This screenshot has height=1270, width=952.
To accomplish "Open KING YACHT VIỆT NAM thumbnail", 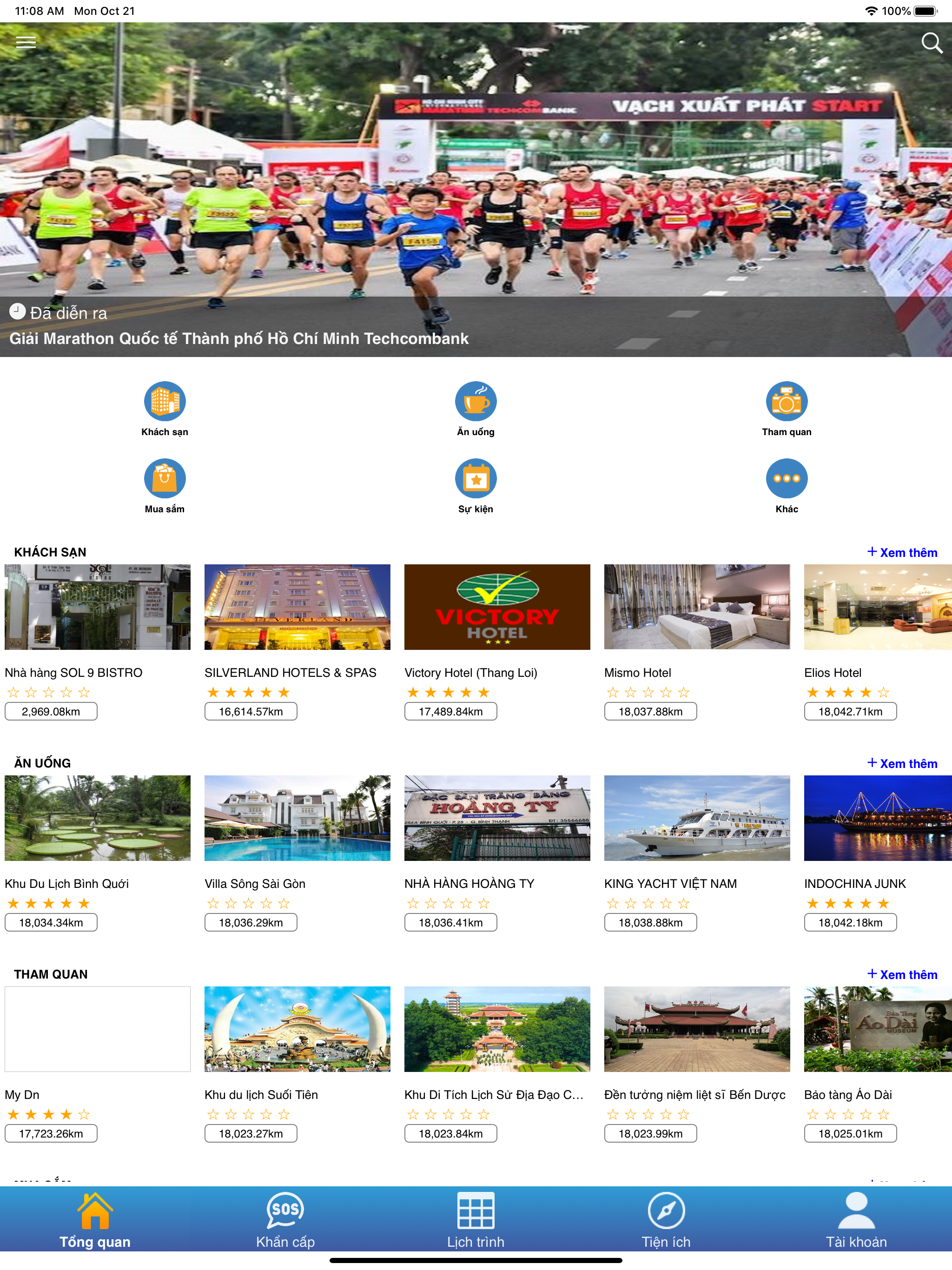I will point(697,818).
